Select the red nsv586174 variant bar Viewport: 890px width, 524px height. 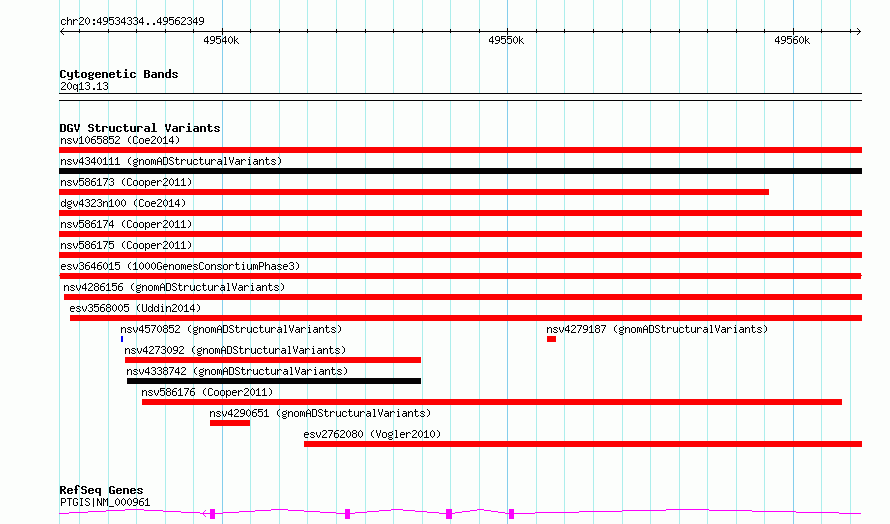[460, 234]
